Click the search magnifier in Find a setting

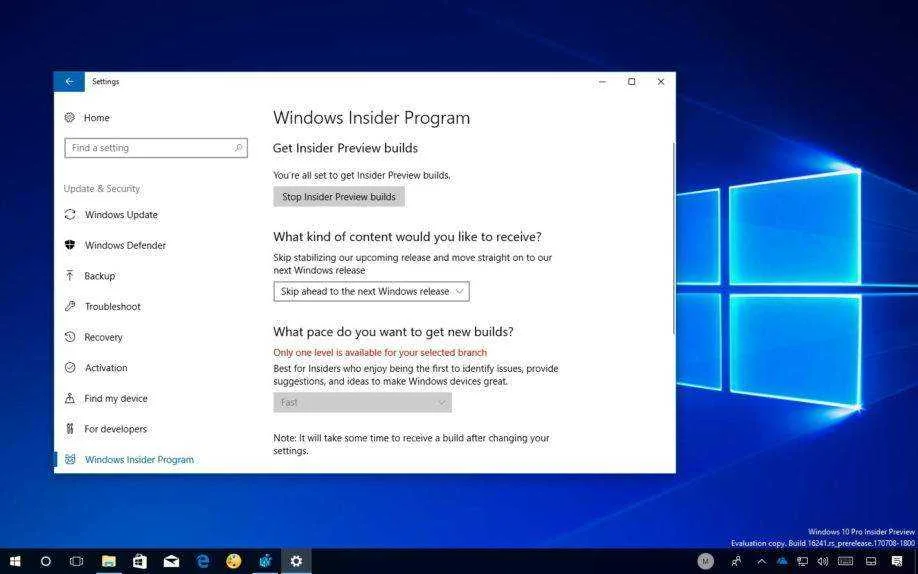(x=238, y=148)
